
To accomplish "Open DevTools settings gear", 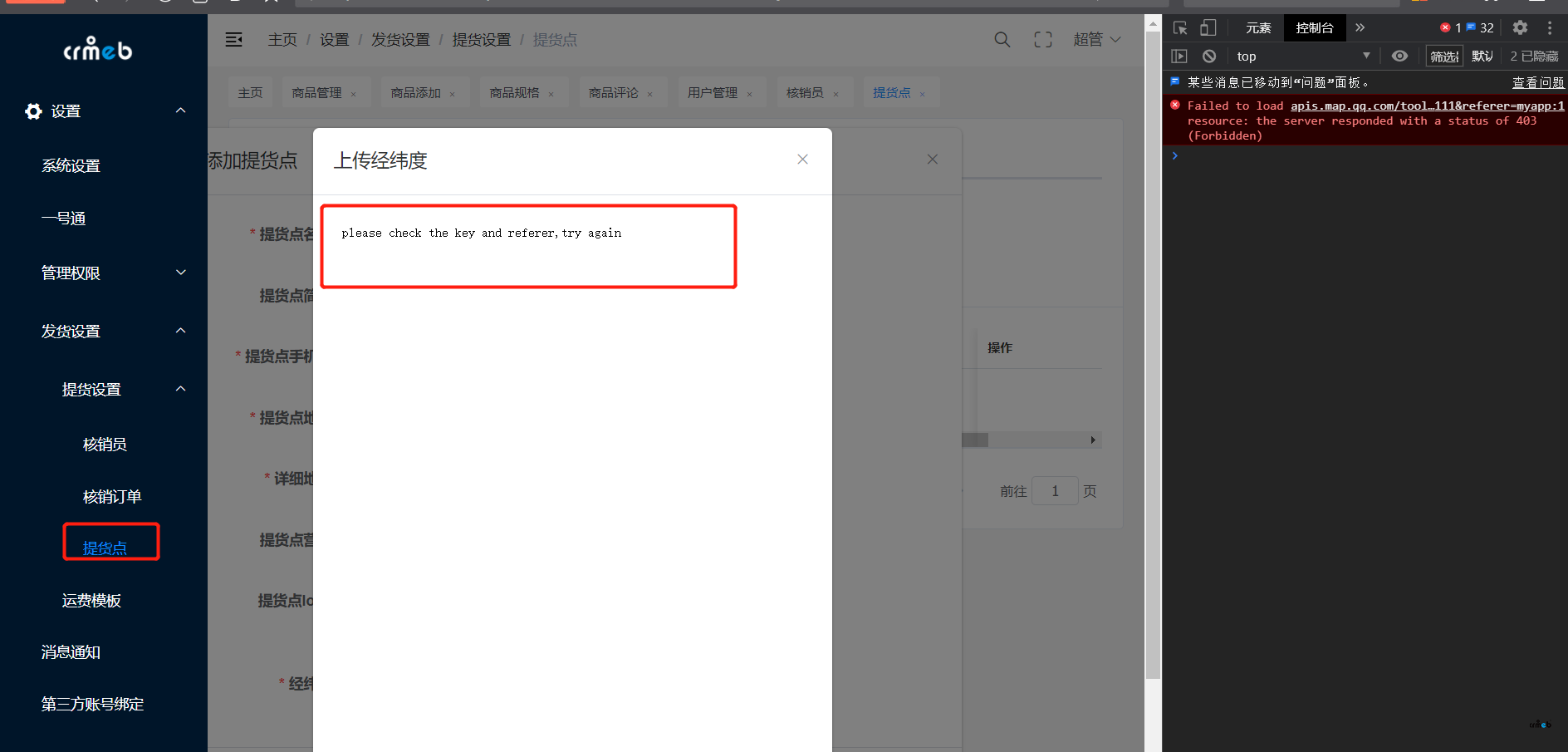I will coord(1520,28).
